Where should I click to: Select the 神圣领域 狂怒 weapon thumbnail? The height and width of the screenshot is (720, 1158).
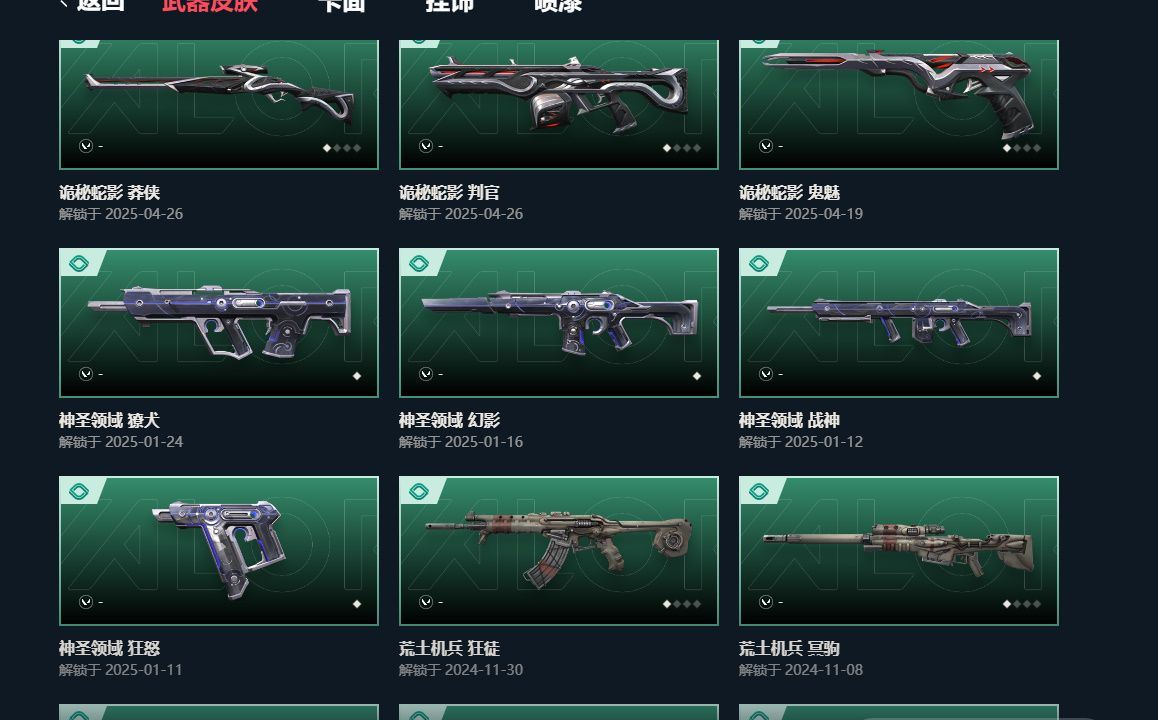point(219,551)
